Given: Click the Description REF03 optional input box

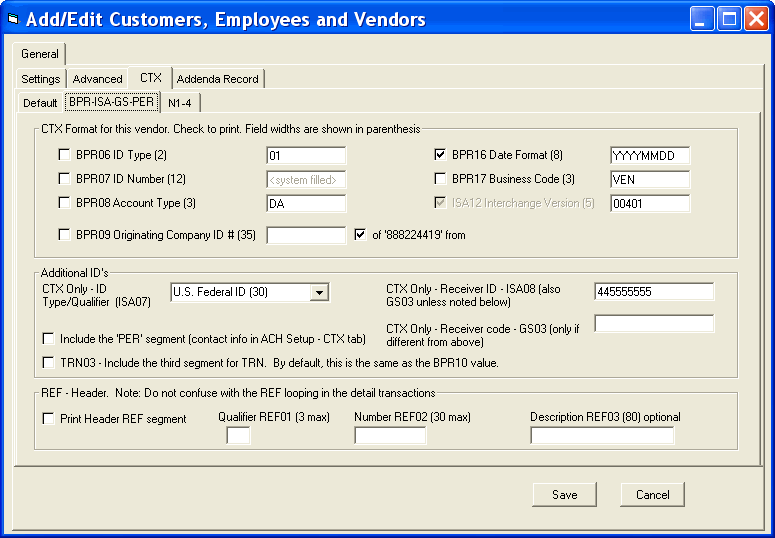Looking at the screenshot, I should (602, 436).
